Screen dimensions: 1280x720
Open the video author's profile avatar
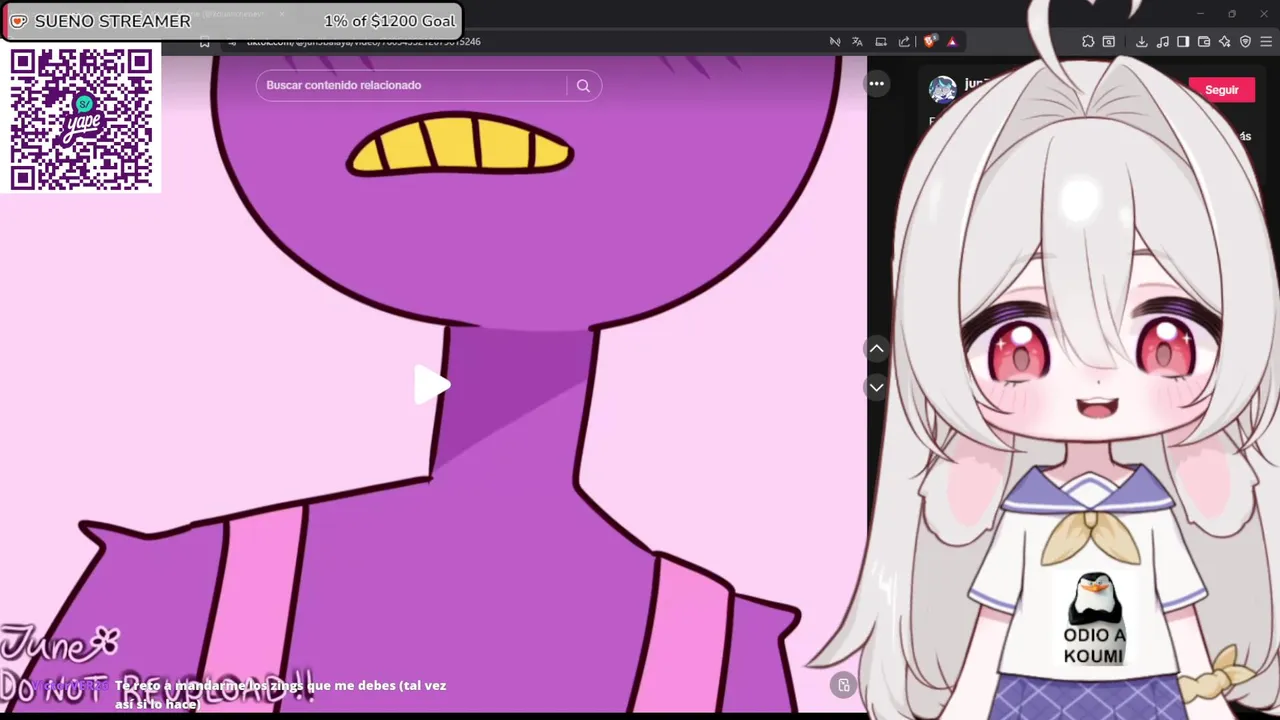click(x=942, y=90)
